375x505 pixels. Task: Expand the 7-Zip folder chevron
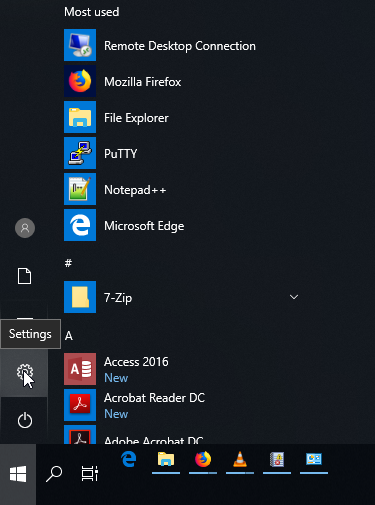tap(294, 297)
